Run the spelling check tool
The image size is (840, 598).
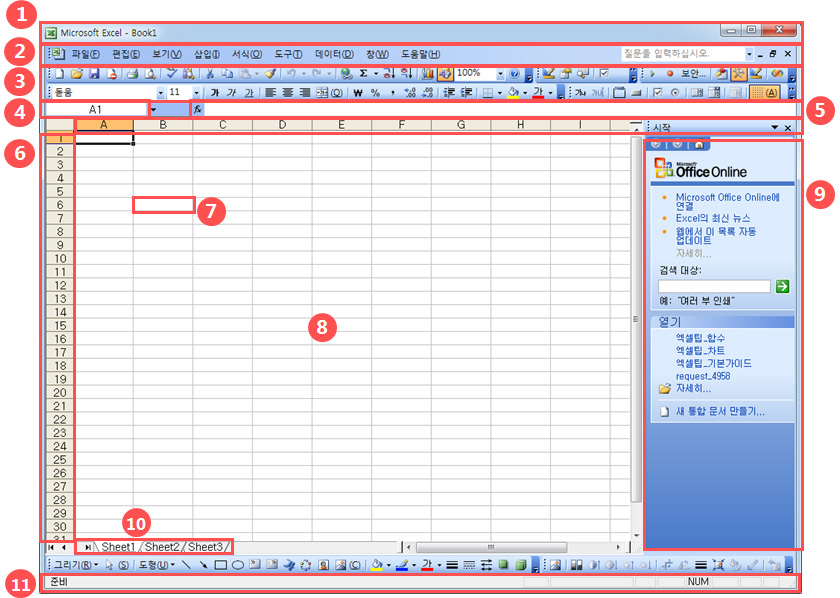point(171,74)
